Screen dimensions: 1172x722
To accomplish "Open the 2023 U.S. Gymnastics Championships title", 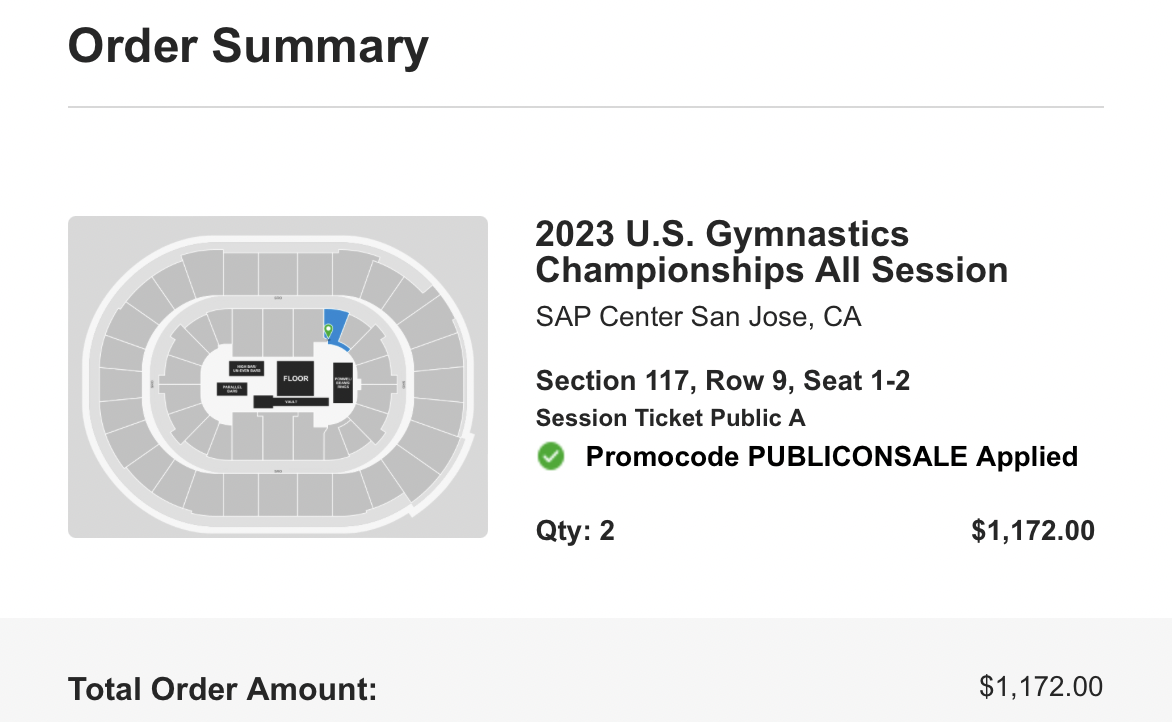I will pos(771,252).
